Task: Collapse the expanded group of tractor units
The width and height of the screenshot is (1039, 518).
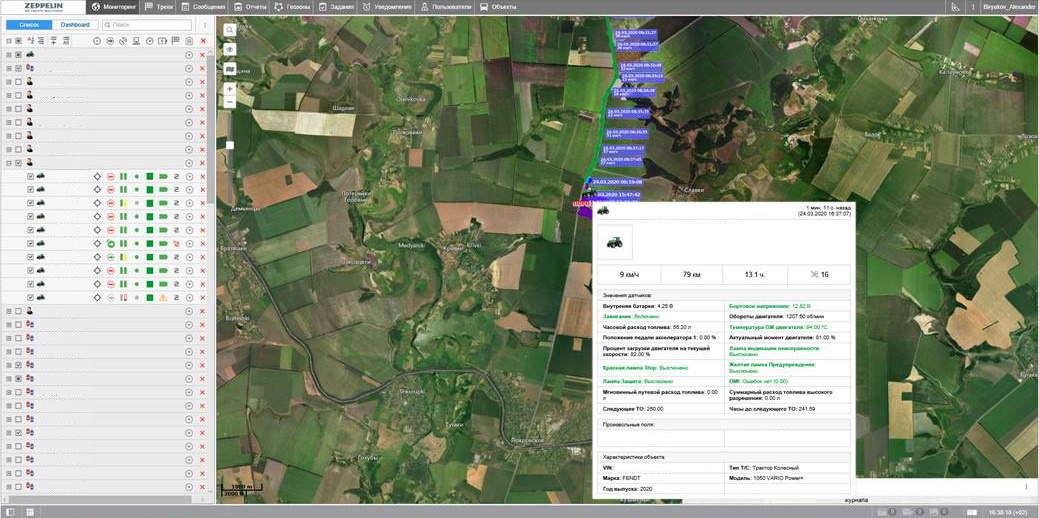Action: coord(9,163)
